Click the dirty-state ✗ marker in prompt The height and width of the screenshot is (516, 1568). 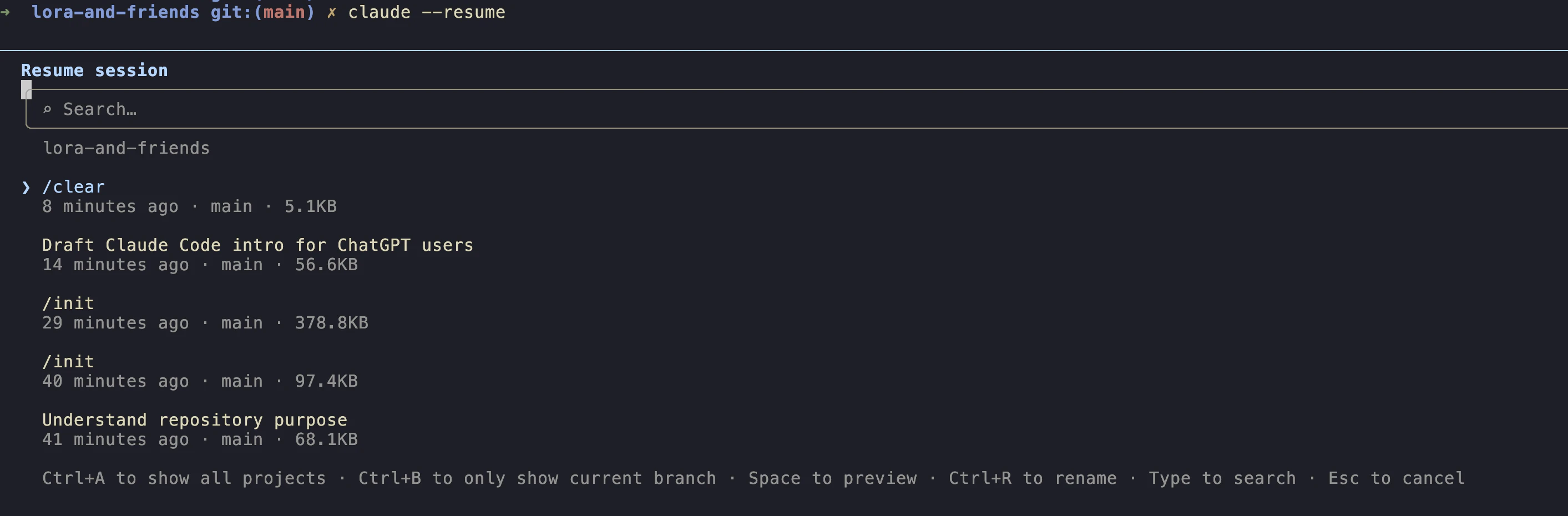point(331,12)
